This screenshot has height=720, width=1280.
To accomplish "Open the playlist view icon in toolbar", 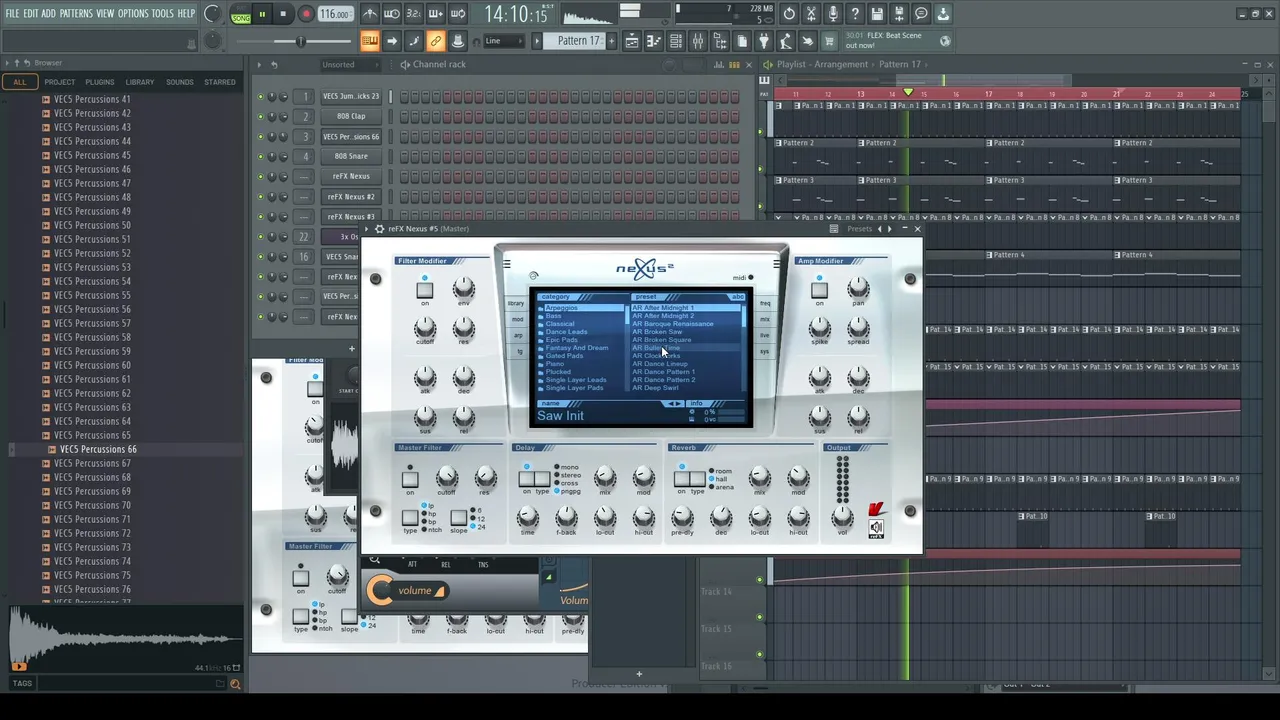I will (632, 41).
